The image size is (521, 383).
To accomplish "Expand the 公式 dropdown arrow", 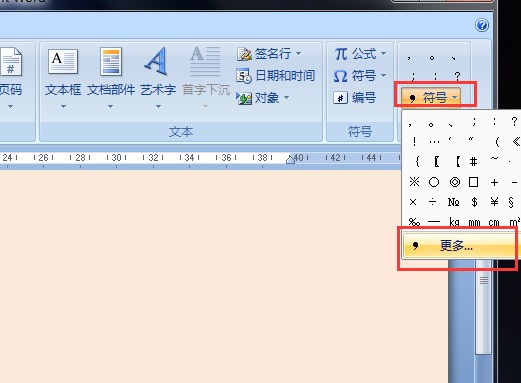I will point(384,53).
